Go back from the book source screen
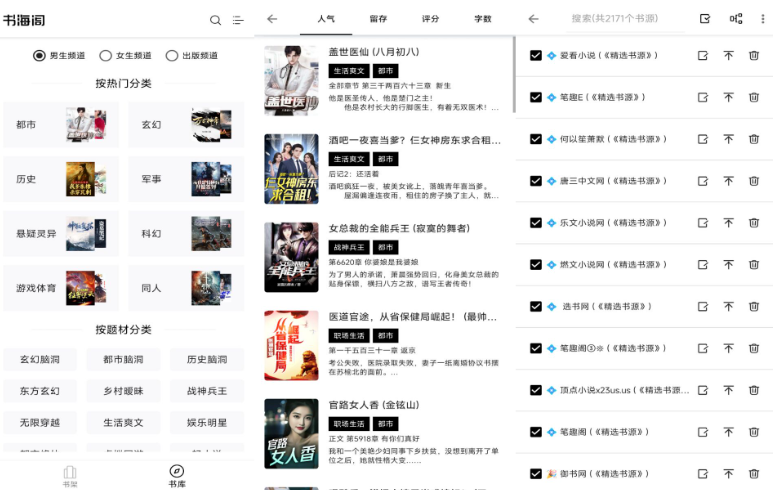773x490 pixels. pos(533,19)
